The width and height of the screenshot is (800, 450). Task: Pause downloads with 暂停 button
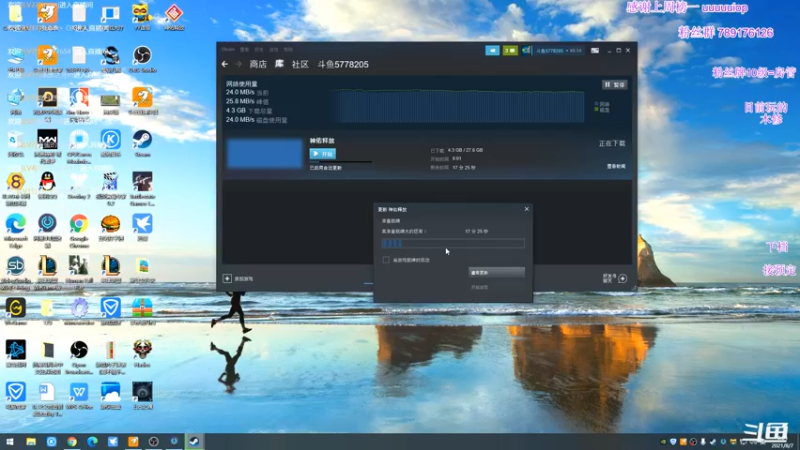(x=614, y=85)
